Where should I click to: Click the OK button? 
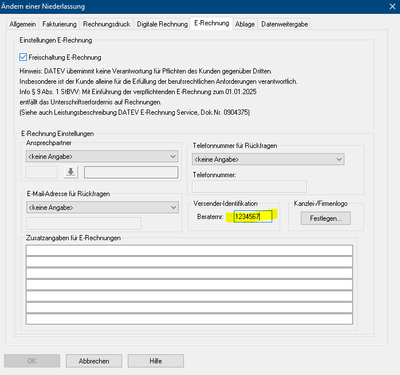(x=32, y=361)
